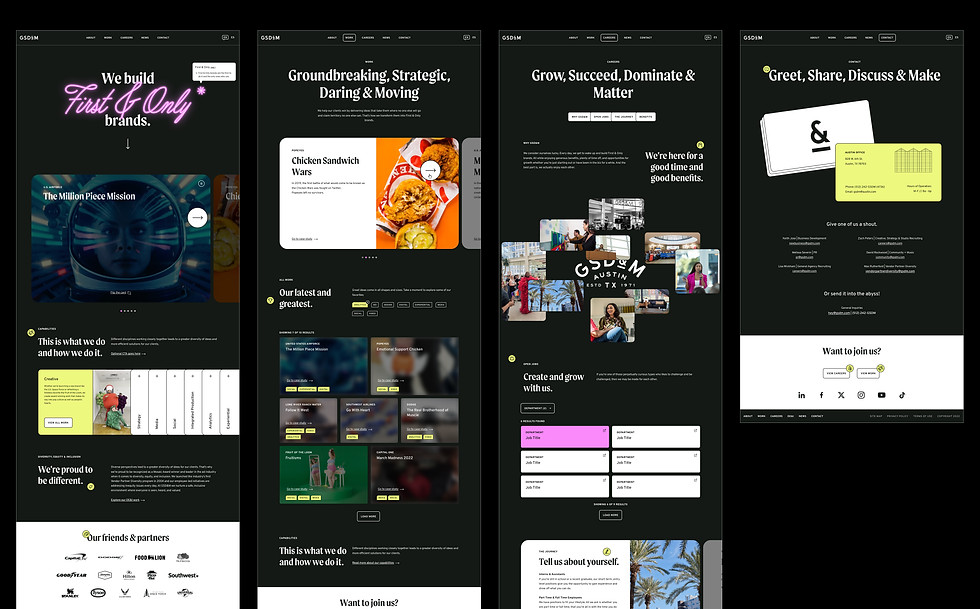
Task: Click carousel dots below Chicken Sandwich Wars card
Action: 369,257
